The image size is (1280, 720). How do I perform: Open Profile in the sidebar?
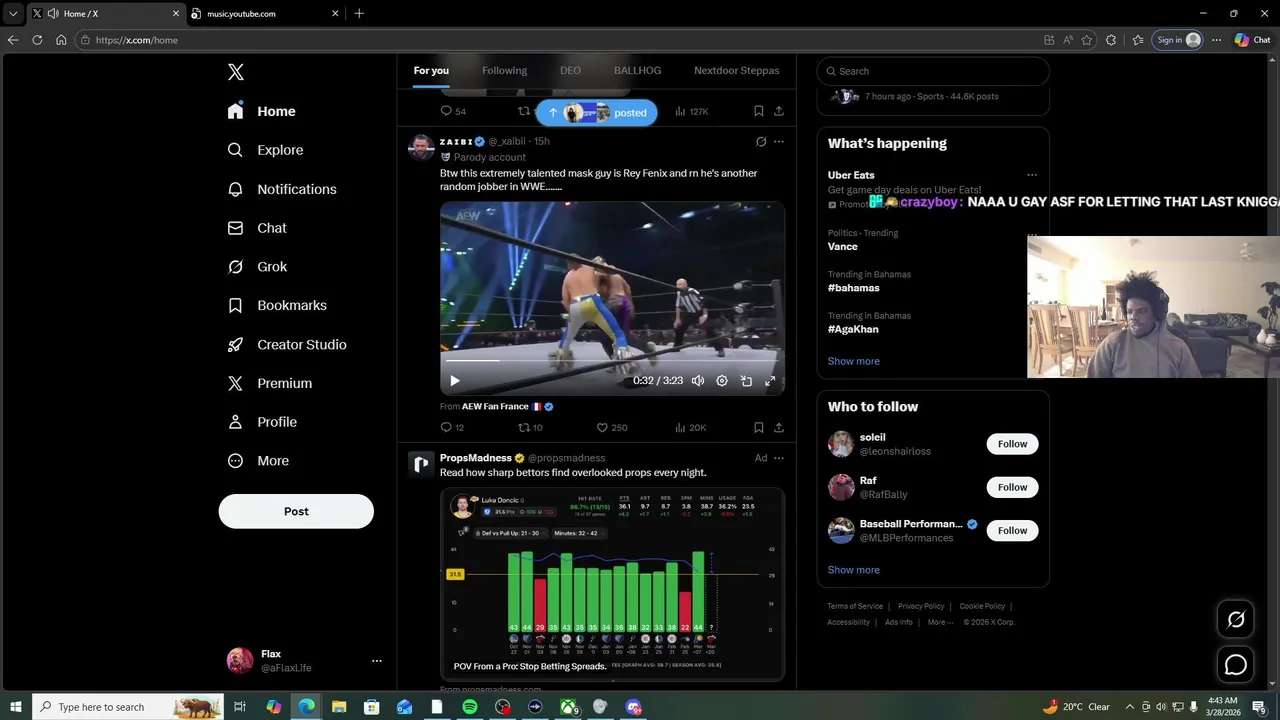pyautogui.click(x=262, y=422)
